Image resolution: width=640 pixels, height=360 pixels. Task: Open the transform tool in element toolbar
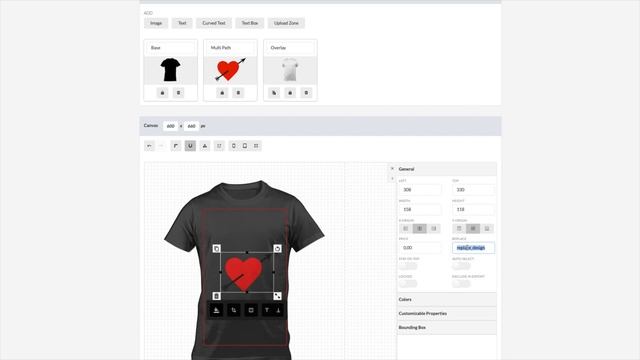click(x=234, y=310)
